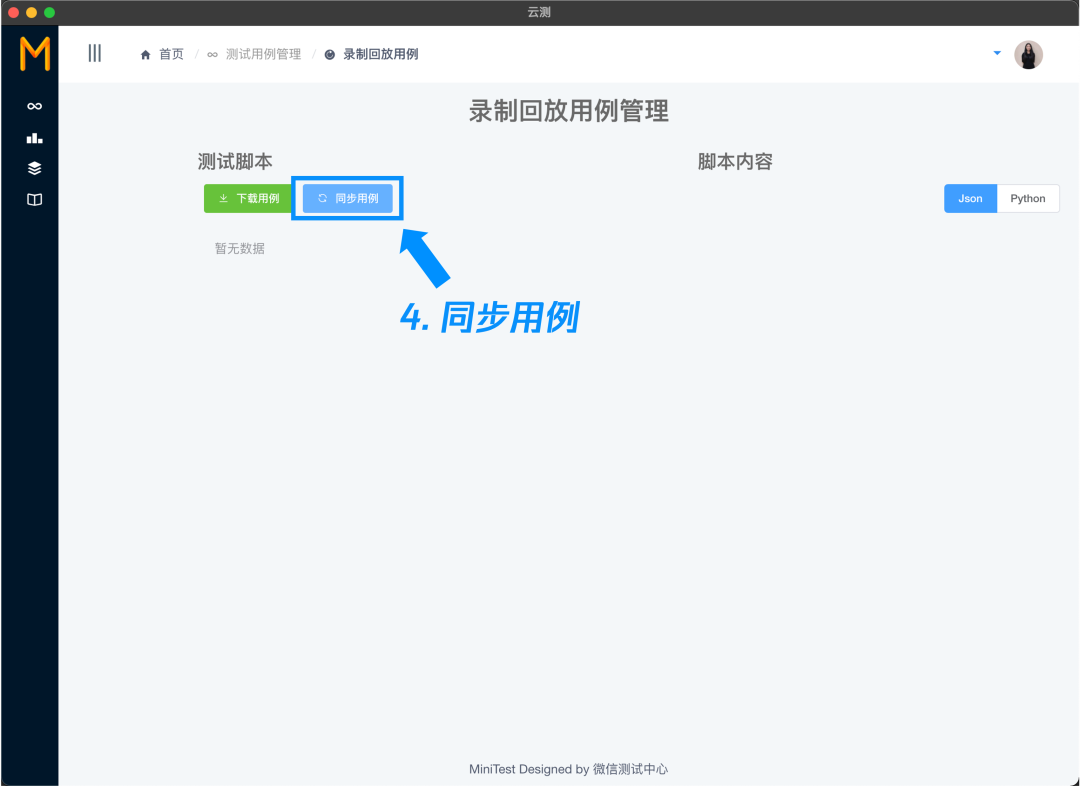Open the bar chart sidebar icon
Image resolution: width=1080 pixels, height=786 pixels.
(x=34, y=138)
